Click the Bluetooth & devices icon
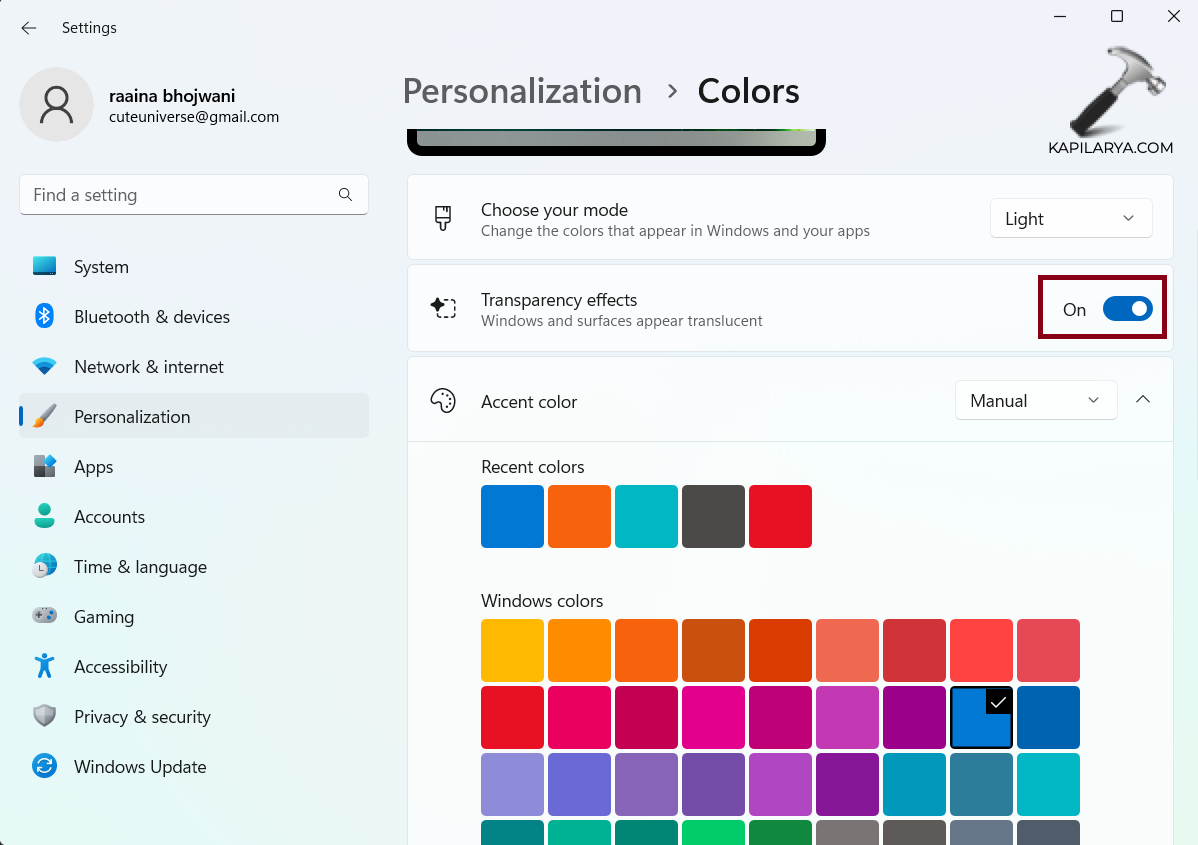The height and width of the screenshot is (845, 1198). [x=44, y=317]
